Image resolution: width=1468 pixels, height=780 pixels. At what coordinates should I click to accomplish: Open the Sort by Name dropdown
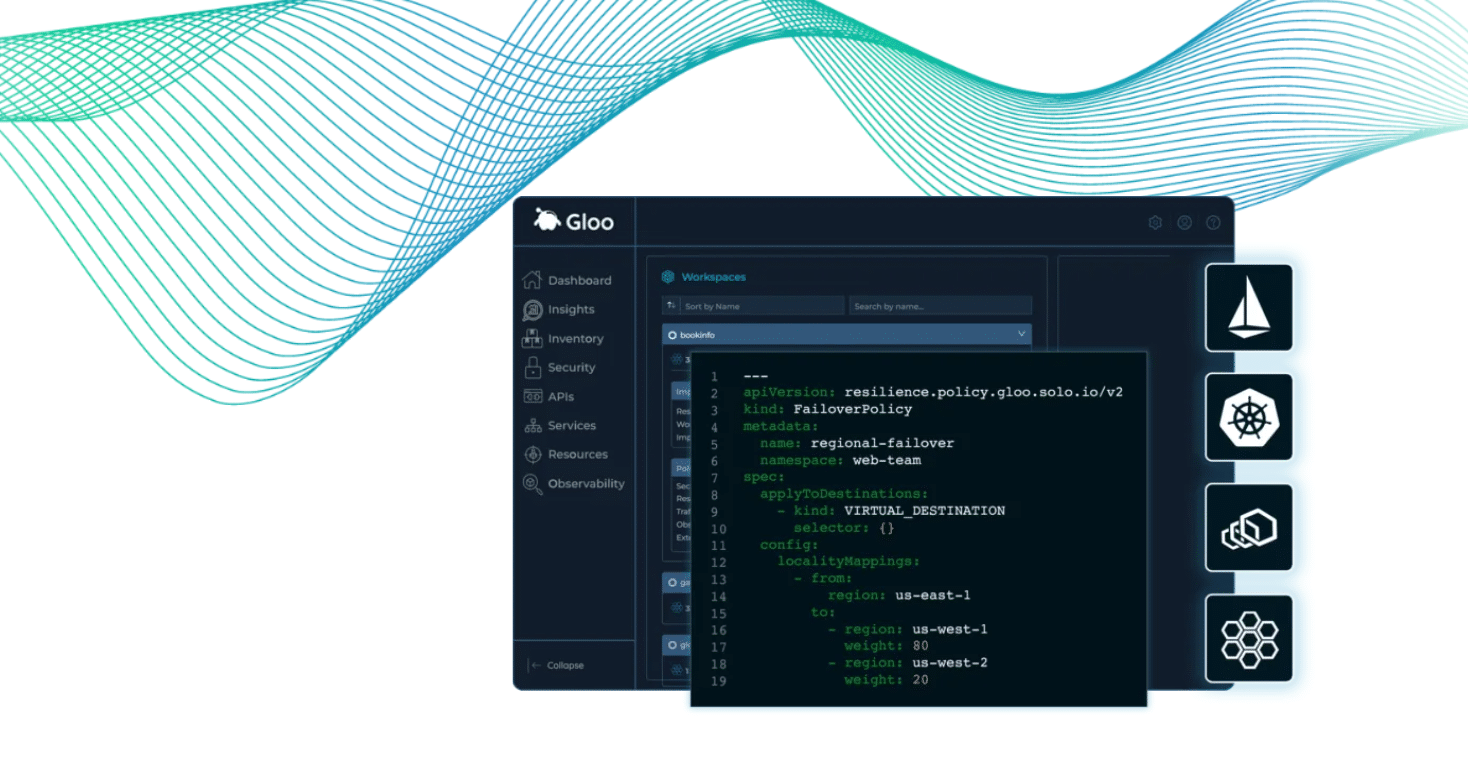coord(753,306)
